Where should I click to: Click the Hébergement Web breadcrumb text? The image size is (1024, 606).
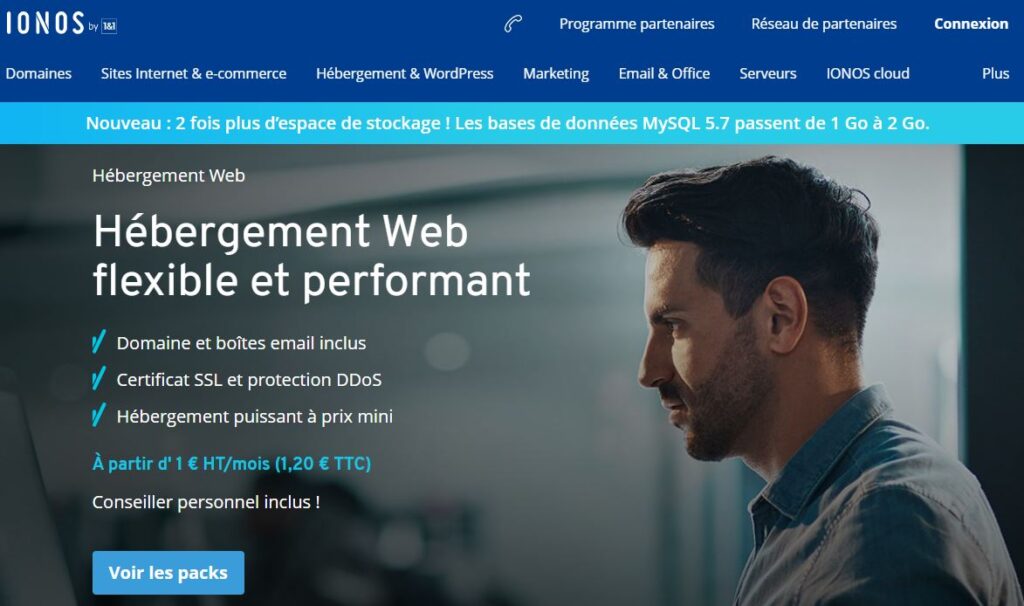tap(168, 176)
